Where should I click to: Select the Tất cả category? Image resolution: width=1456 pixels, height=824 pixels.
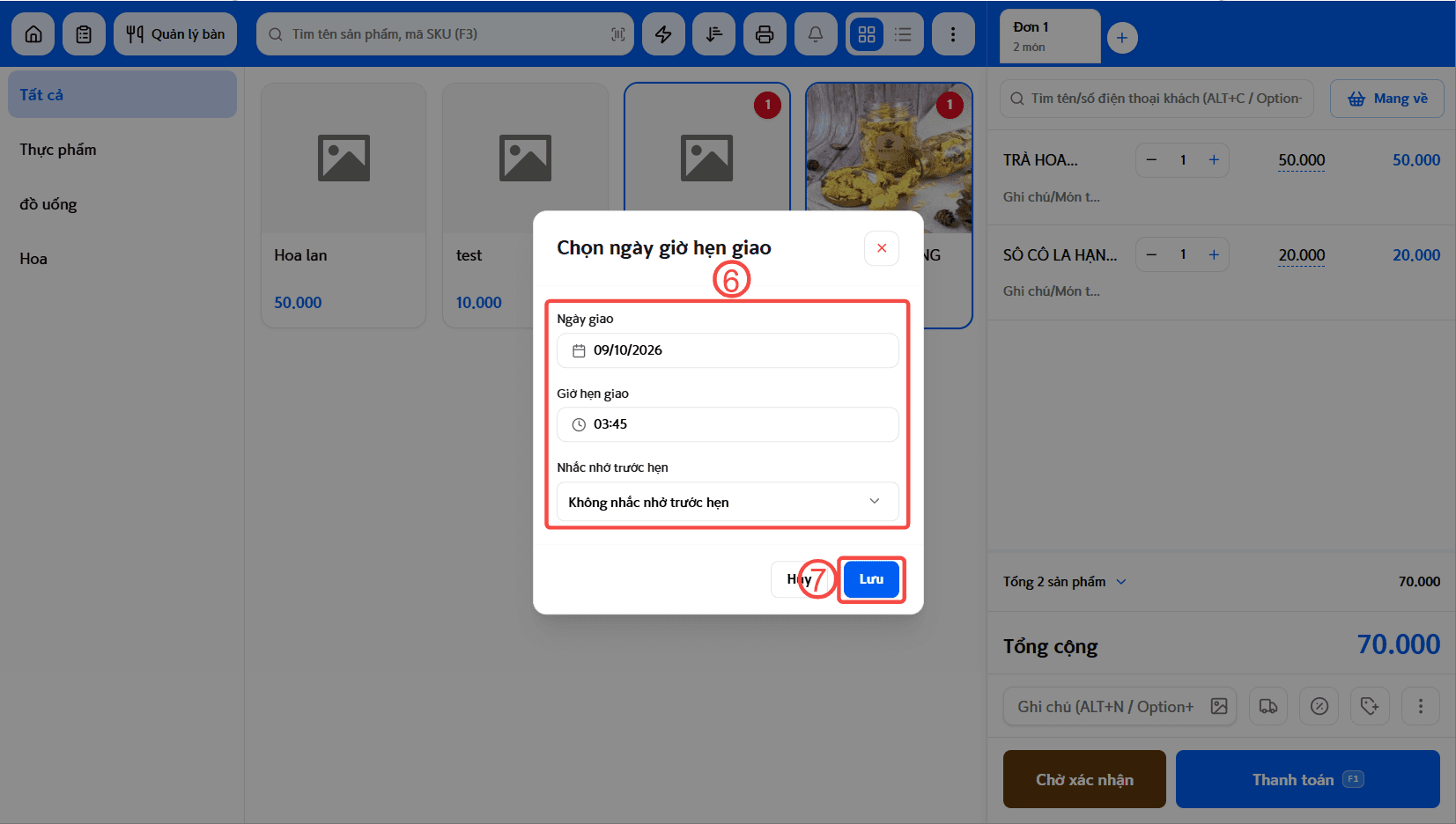point(122,94)
